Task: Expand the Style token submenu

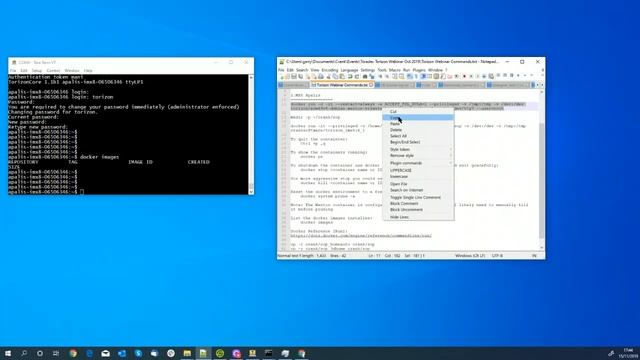Action: [418, 149]
